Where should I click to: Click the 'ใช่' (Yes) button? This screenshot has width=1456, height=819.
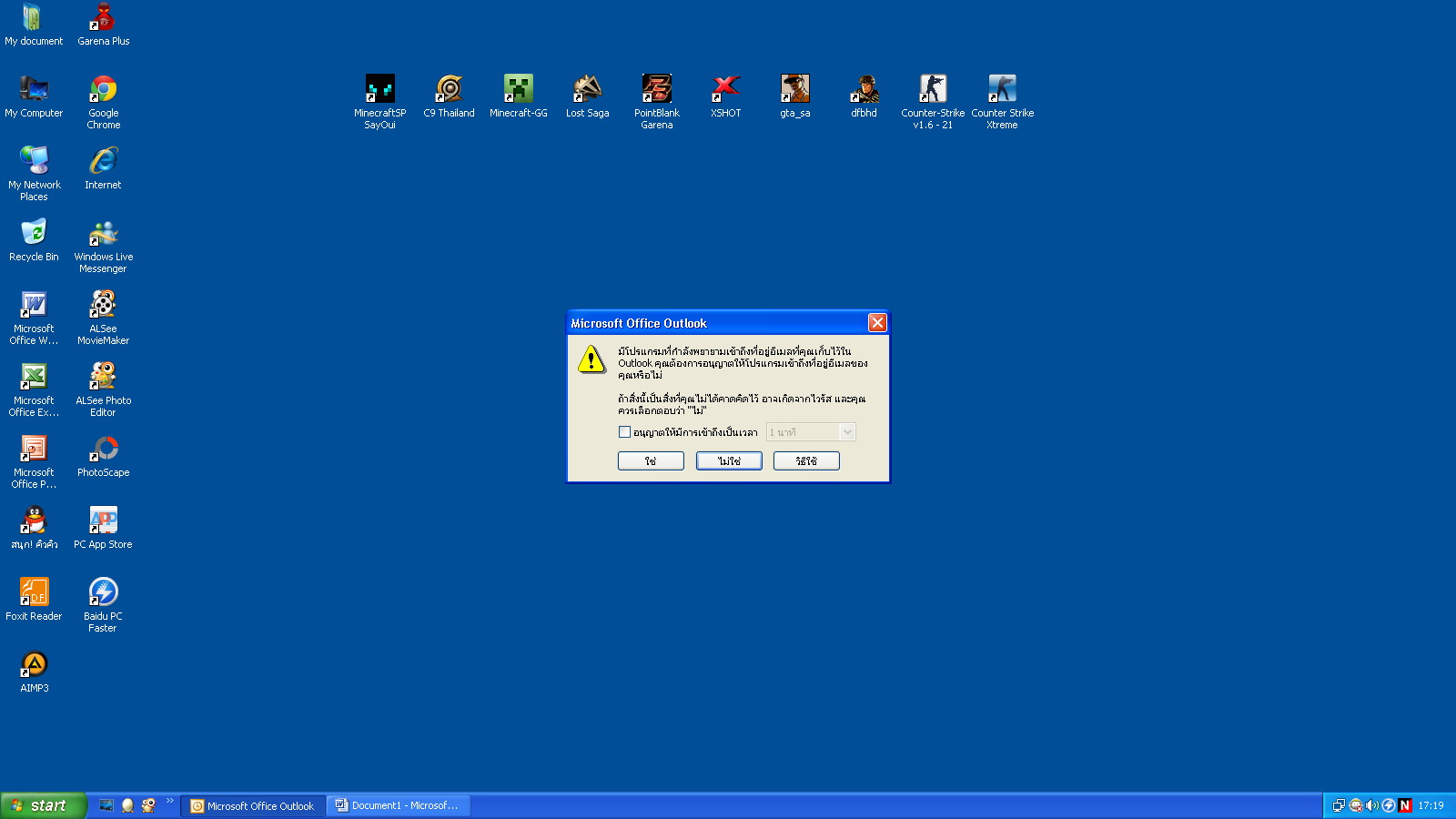651,461
